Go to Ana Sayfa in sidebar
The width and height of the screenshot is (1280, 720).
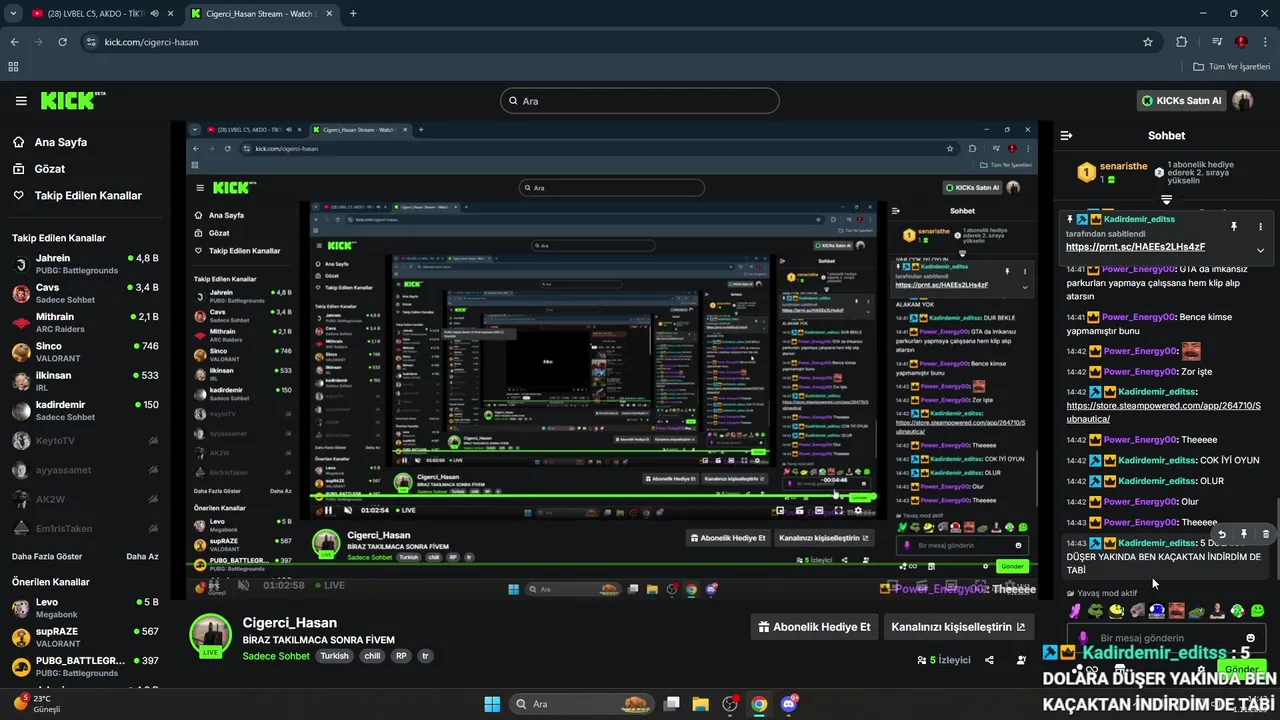[x=60, y=142]
